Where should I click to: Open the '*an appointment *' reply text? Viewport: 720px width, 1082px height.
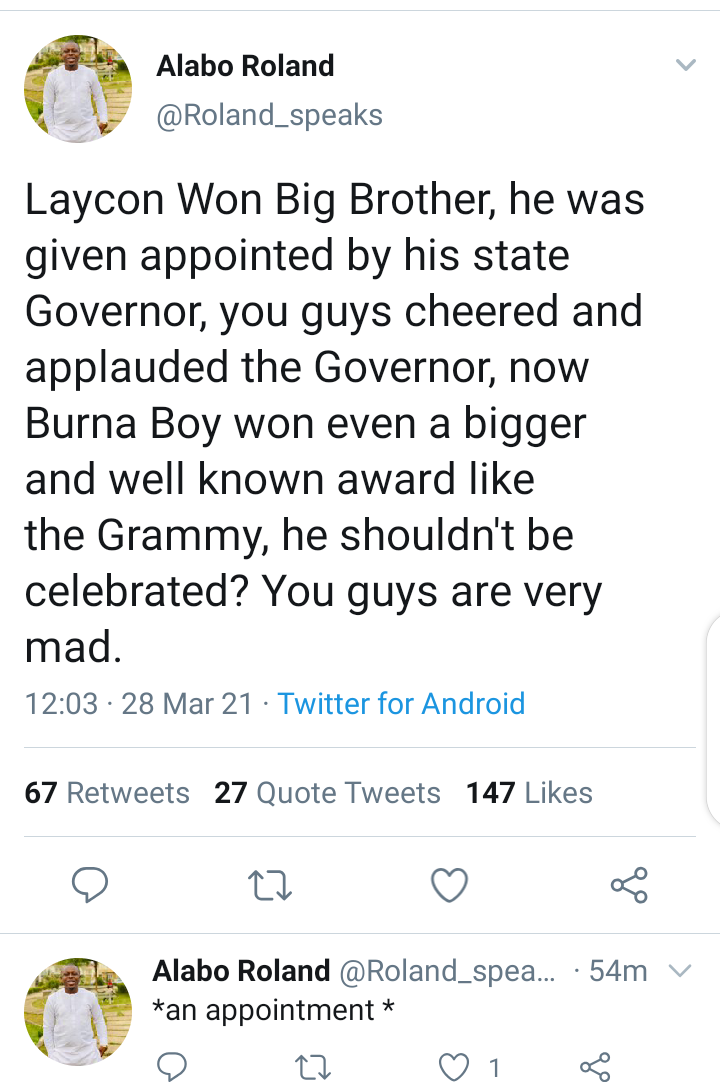click(x=273, y=1010)
